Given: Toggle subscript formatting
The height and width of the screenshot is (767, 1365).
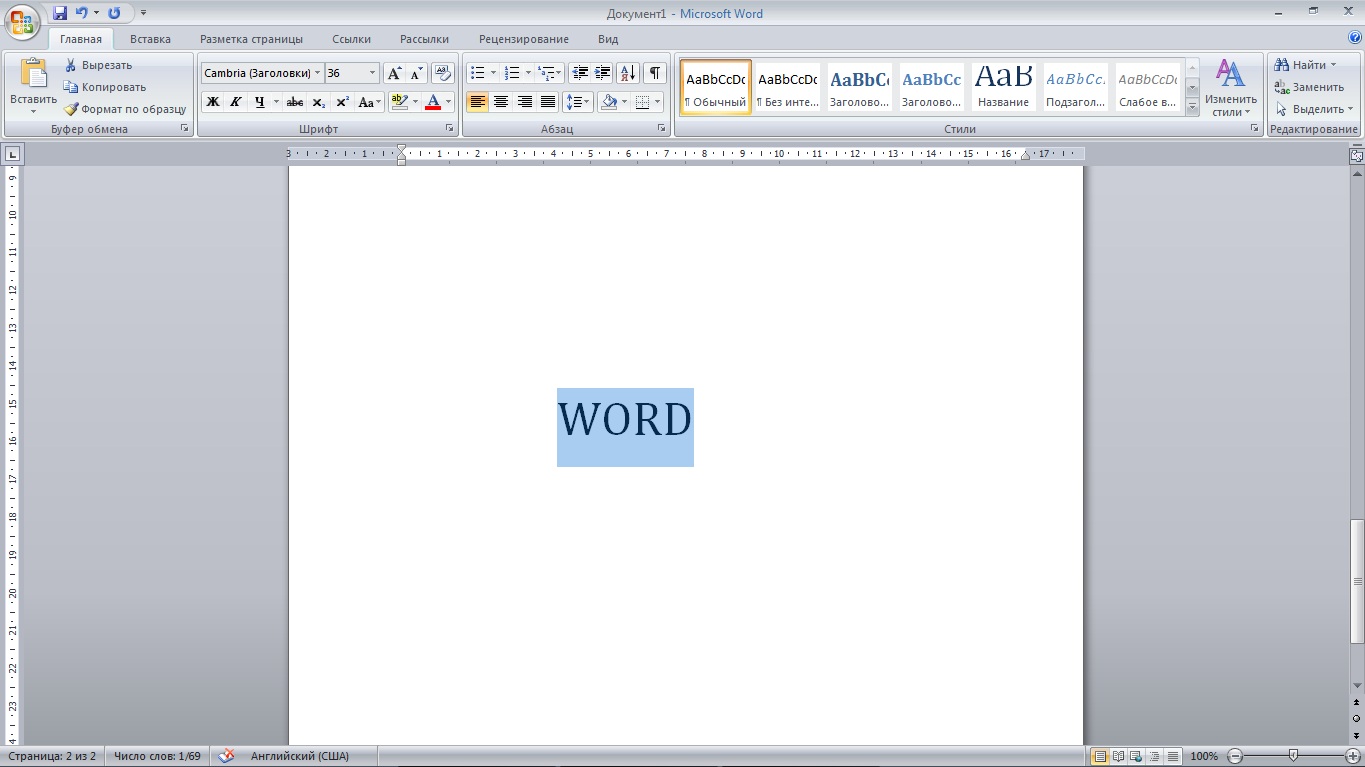Looking at the screenshot, I should click(x=318, y=102).
